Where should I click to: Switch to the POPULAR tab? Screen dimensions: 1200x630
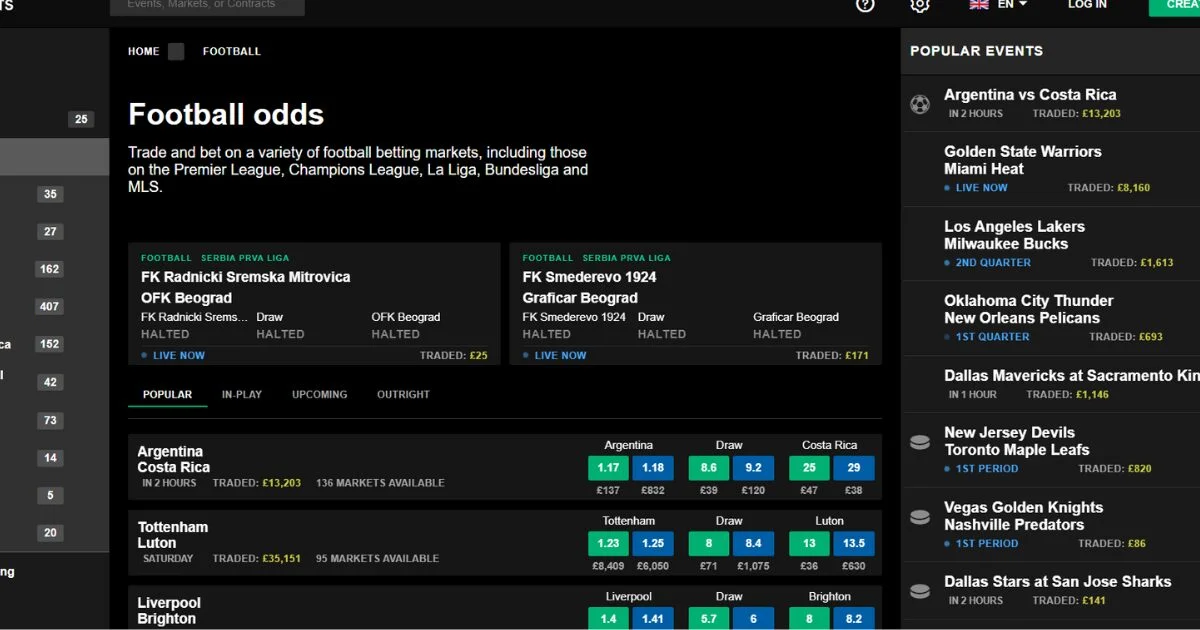(167, 394)
